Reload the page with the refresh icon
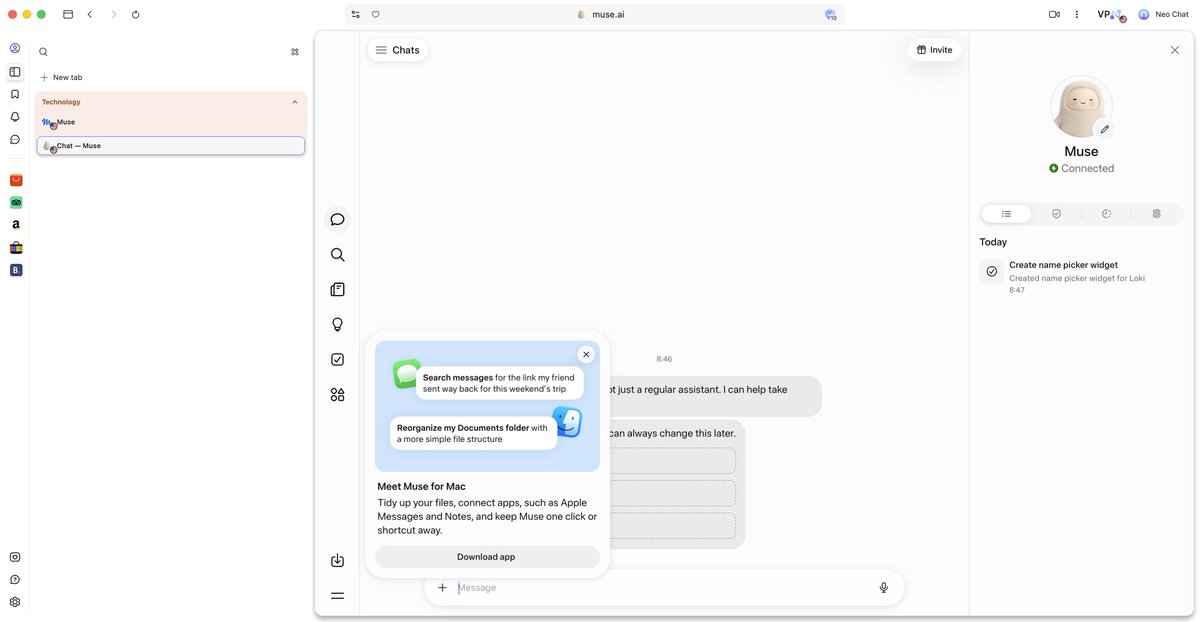This screenshot has width=1200, height=622. (x=135, y=15)
